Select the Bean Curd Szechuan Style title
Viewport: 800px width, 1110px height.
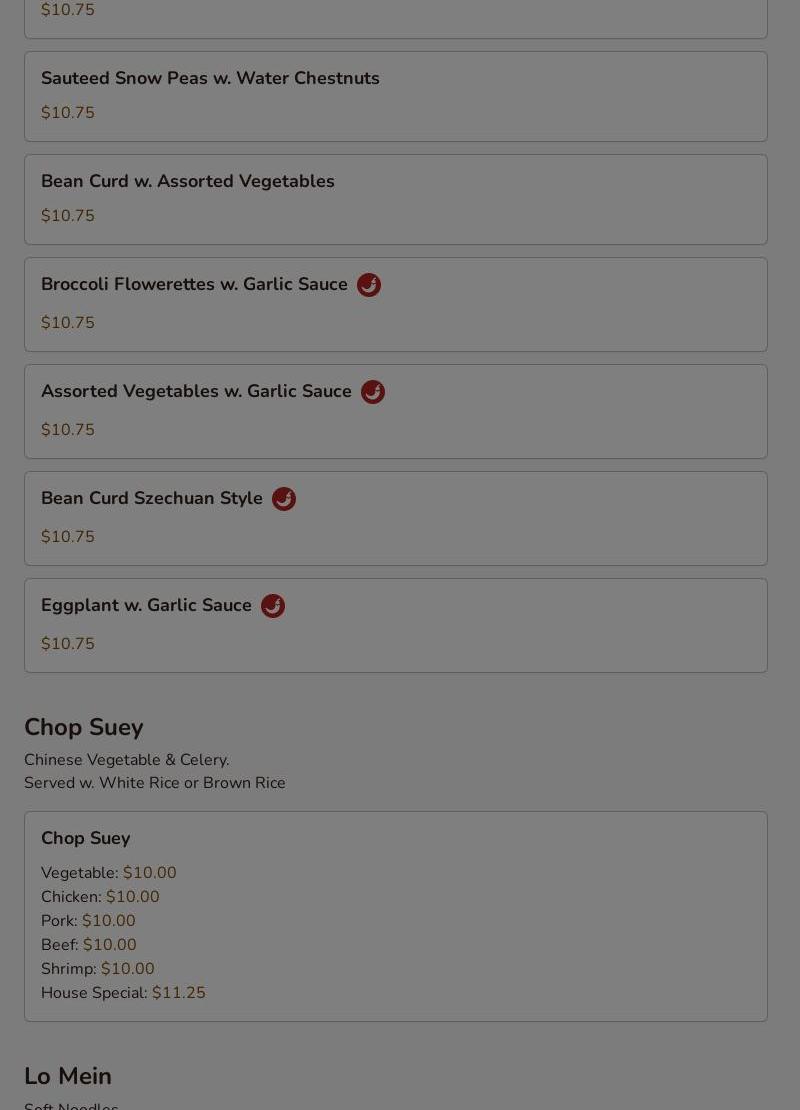pos(152,498)
